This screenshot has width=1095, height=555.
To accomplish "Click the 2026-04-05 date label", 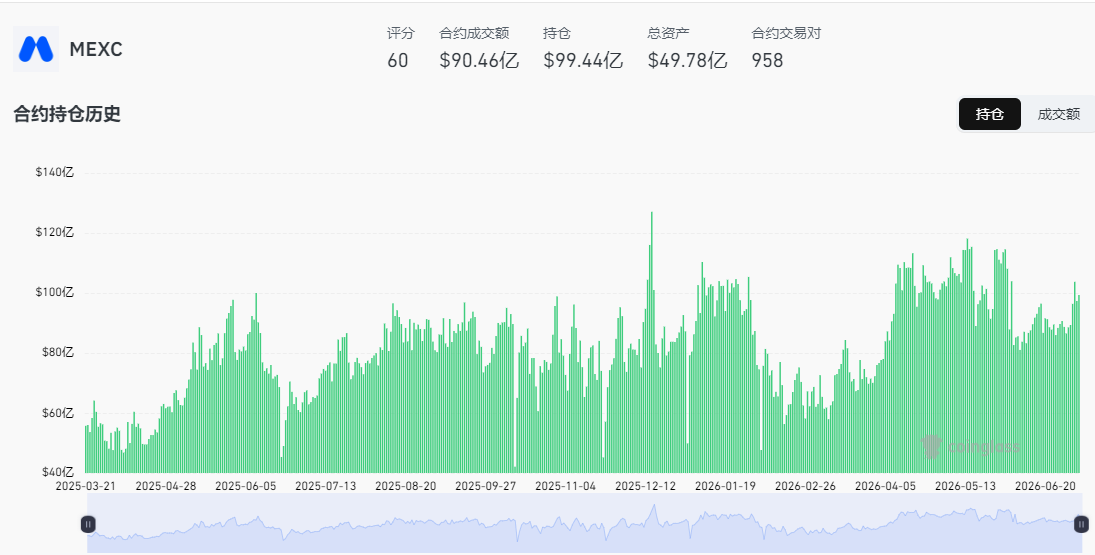I will point(885,485).
